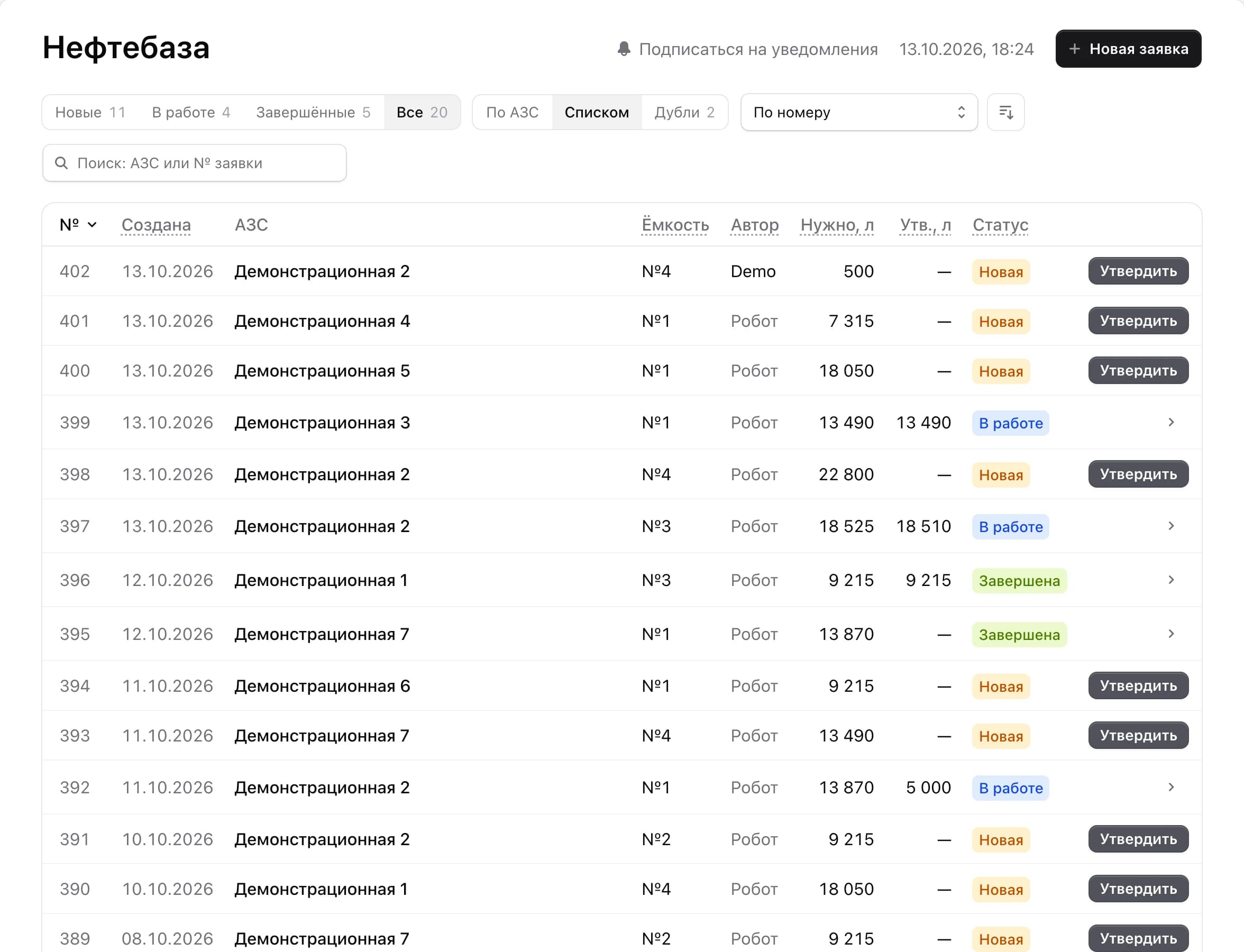Open details chevron for request 396
1244x952 pixels.
1171,580
